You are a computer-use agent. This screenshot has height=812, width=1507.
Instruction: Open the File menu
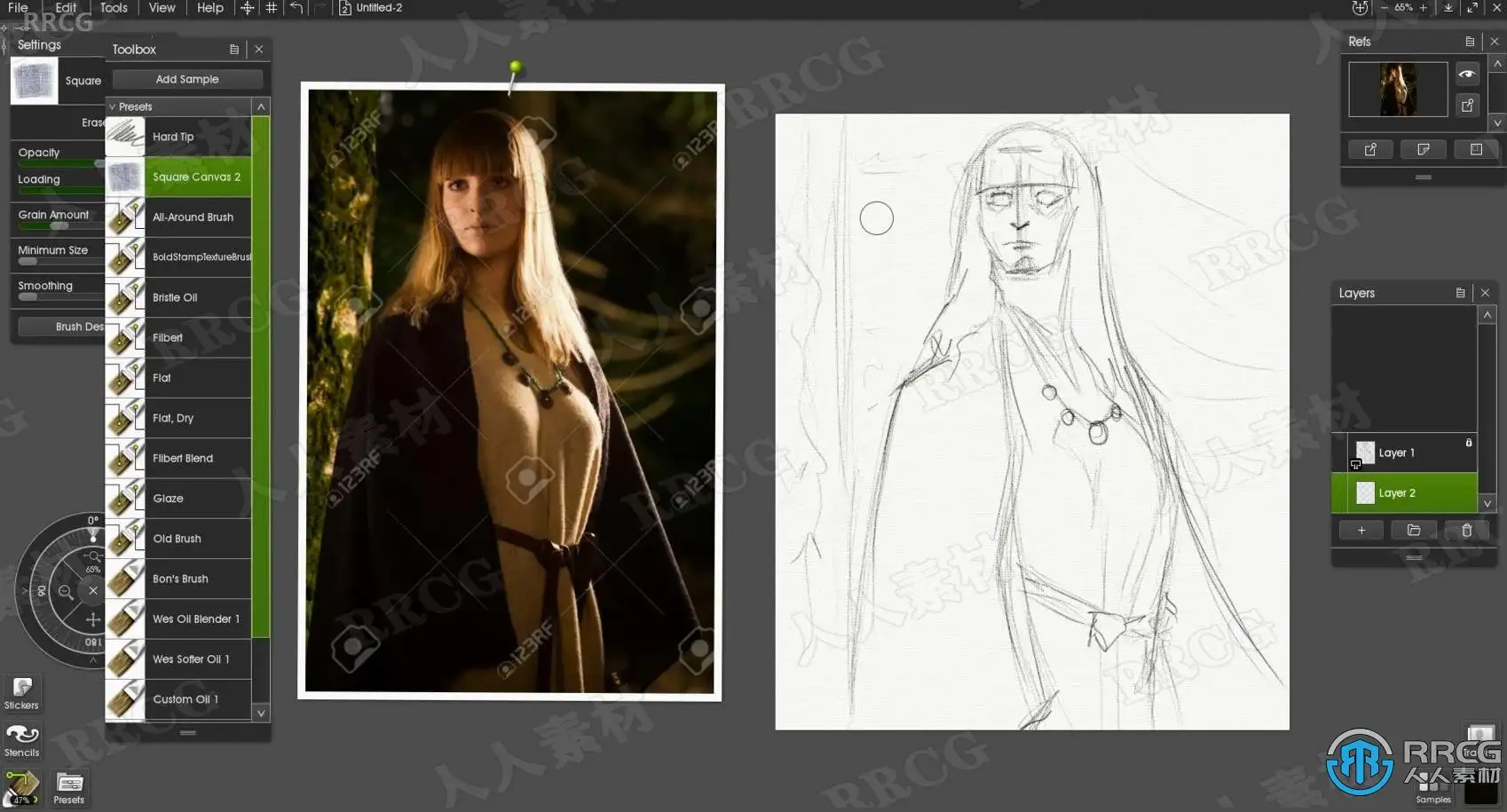[x=18, y=7]
